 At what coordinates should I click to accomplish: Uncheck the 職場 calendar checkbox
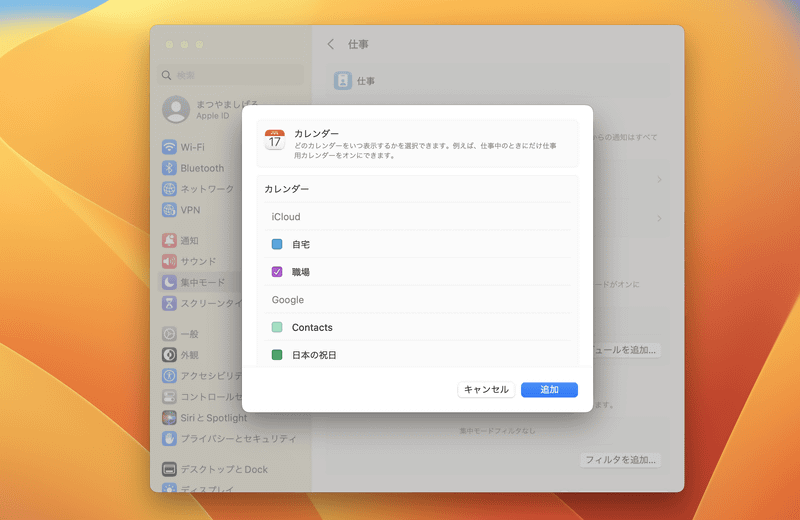277,272
